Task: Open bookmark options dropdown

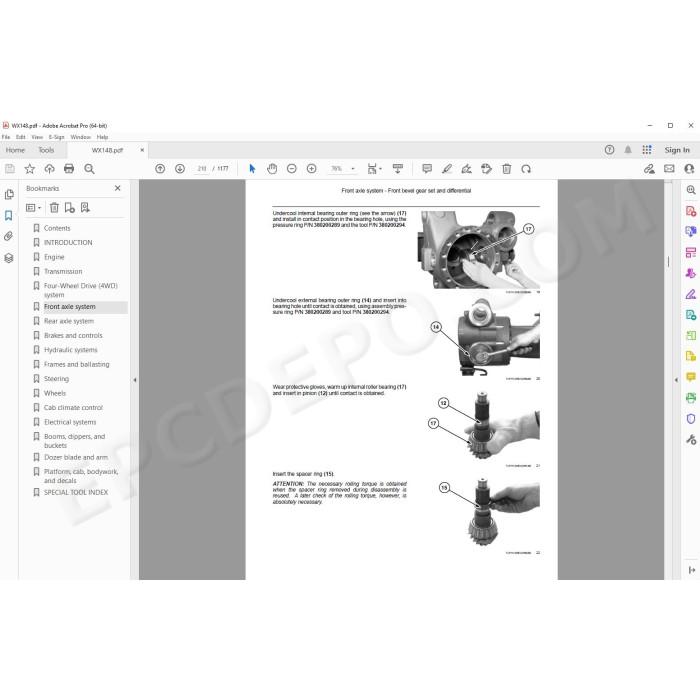Action: pos(33,208)
